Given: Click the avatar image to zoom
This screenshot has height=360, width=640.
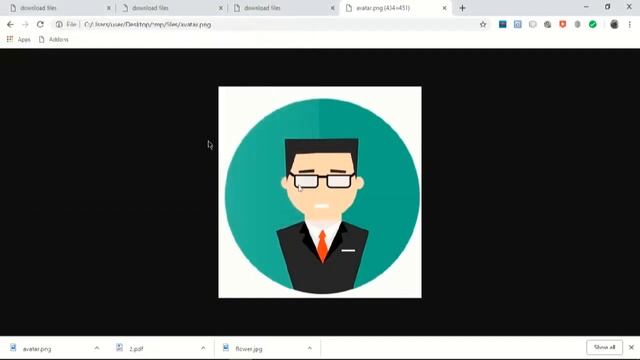Looking at the screenshot, I should pyautogui.click(x=320, y=192).
